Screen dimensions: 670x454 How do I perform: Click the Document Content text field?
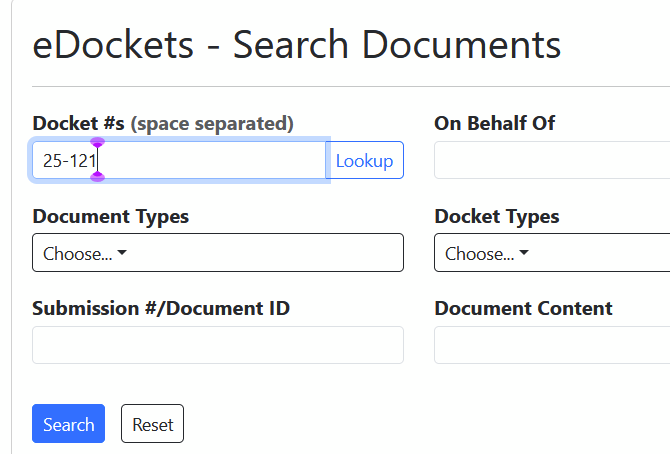click(552, 345)
